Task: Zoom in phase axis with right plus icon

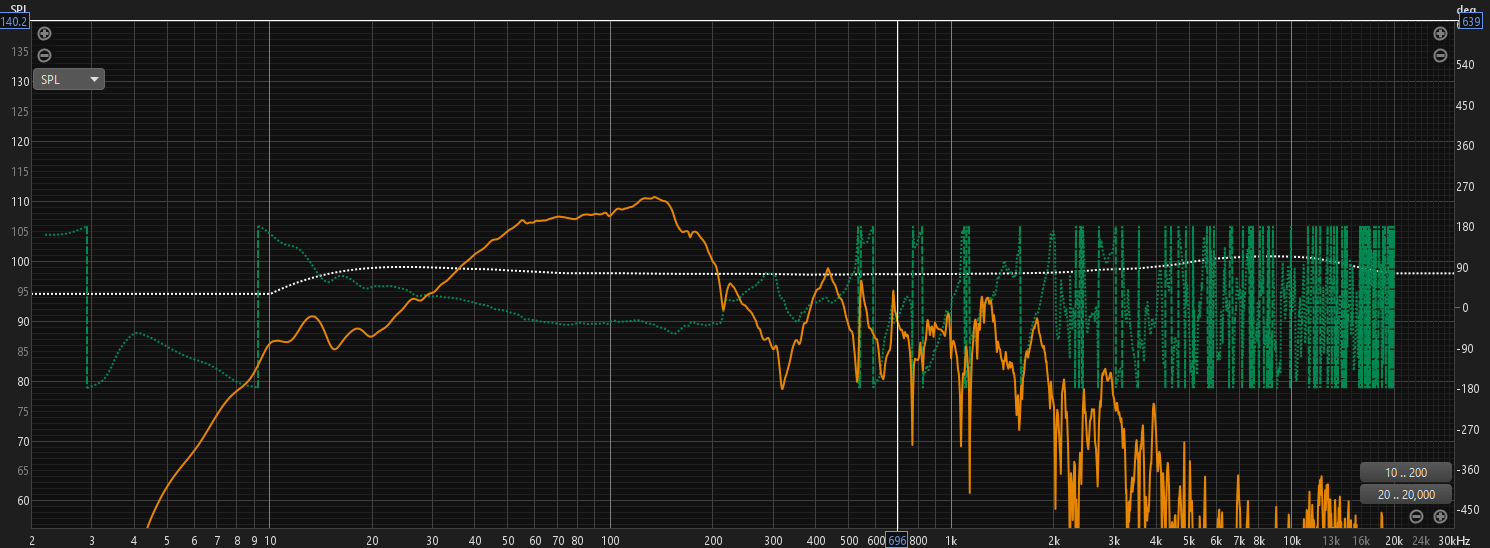Action: (x=1440, y=34)
